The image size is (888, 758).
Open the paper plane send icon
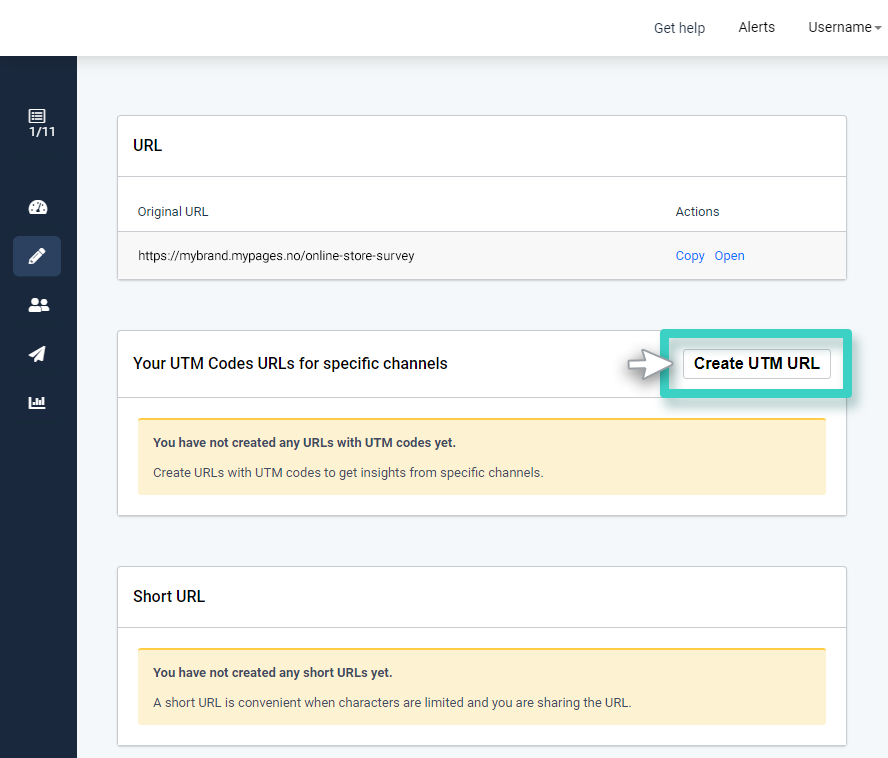[37, 354]
